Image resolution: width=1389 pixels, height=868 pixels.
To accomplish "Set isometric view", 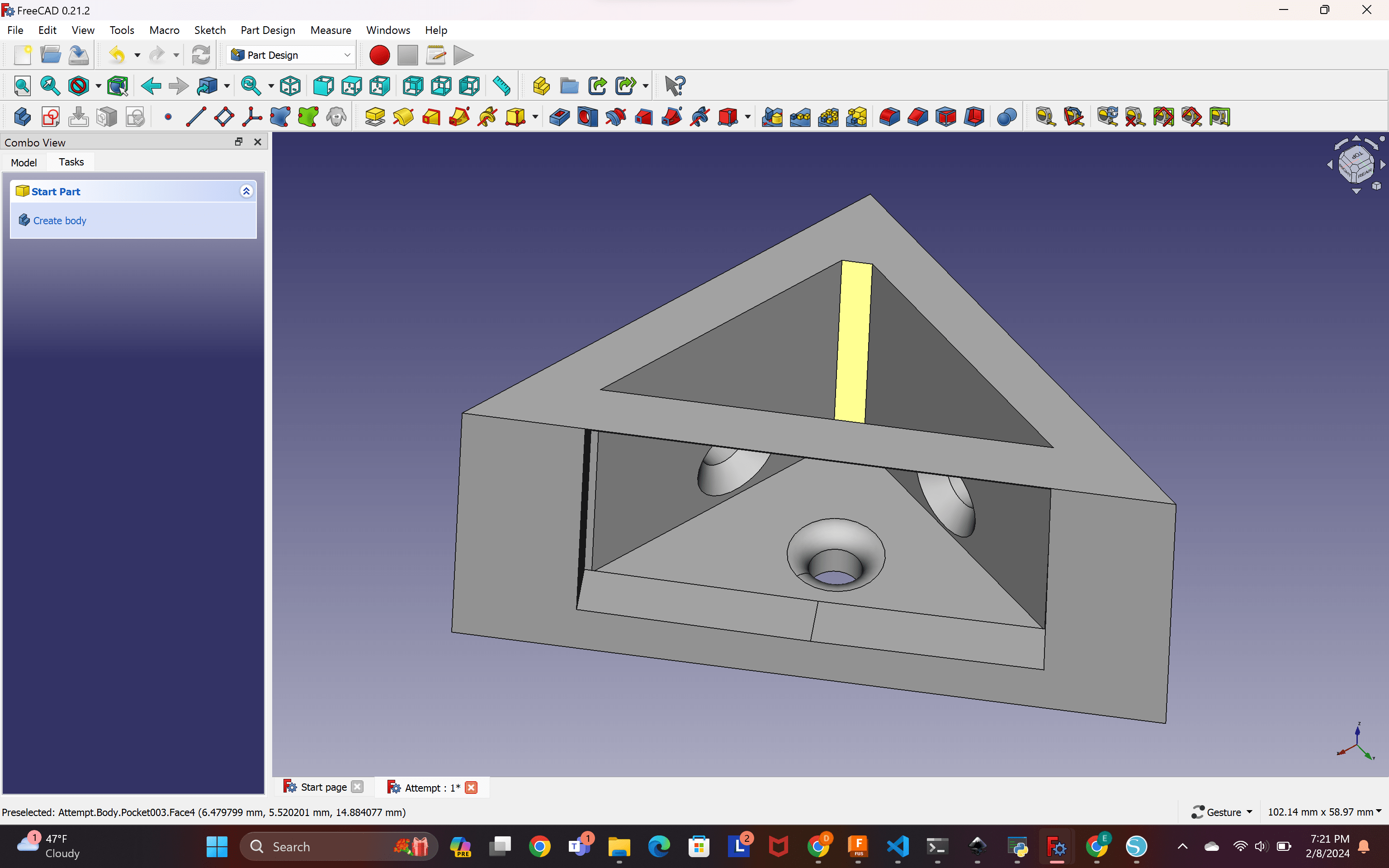I will point(290,86).
